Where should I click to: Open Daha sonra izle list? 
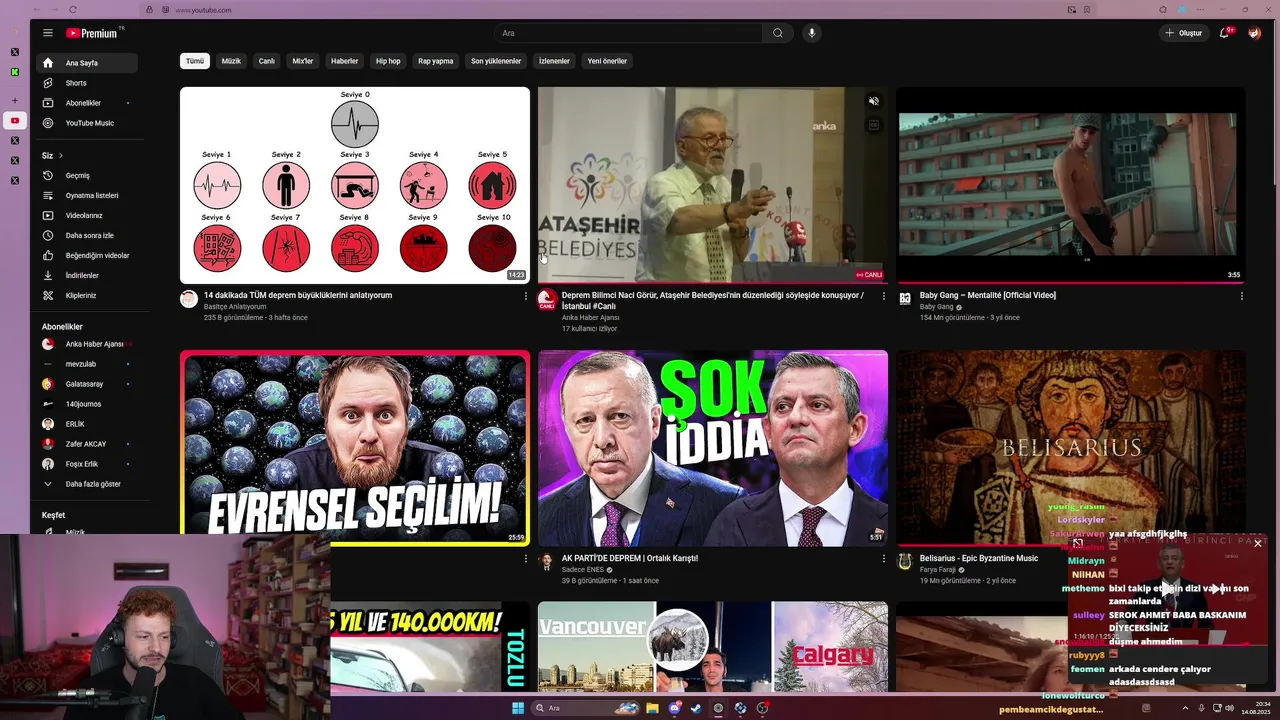(87, 235)
